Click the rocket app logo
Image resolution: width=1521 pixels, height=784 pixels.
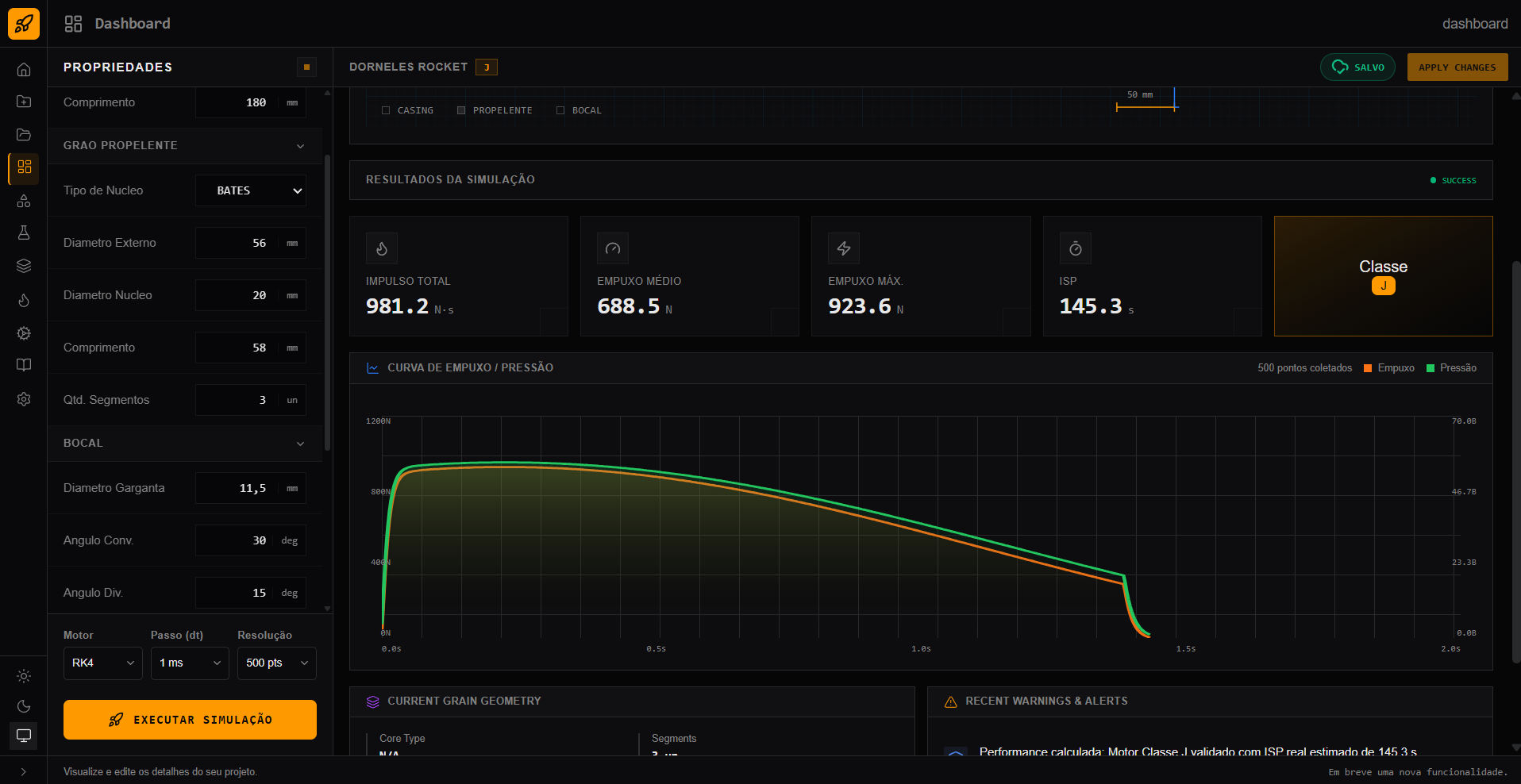click(24, 24)
